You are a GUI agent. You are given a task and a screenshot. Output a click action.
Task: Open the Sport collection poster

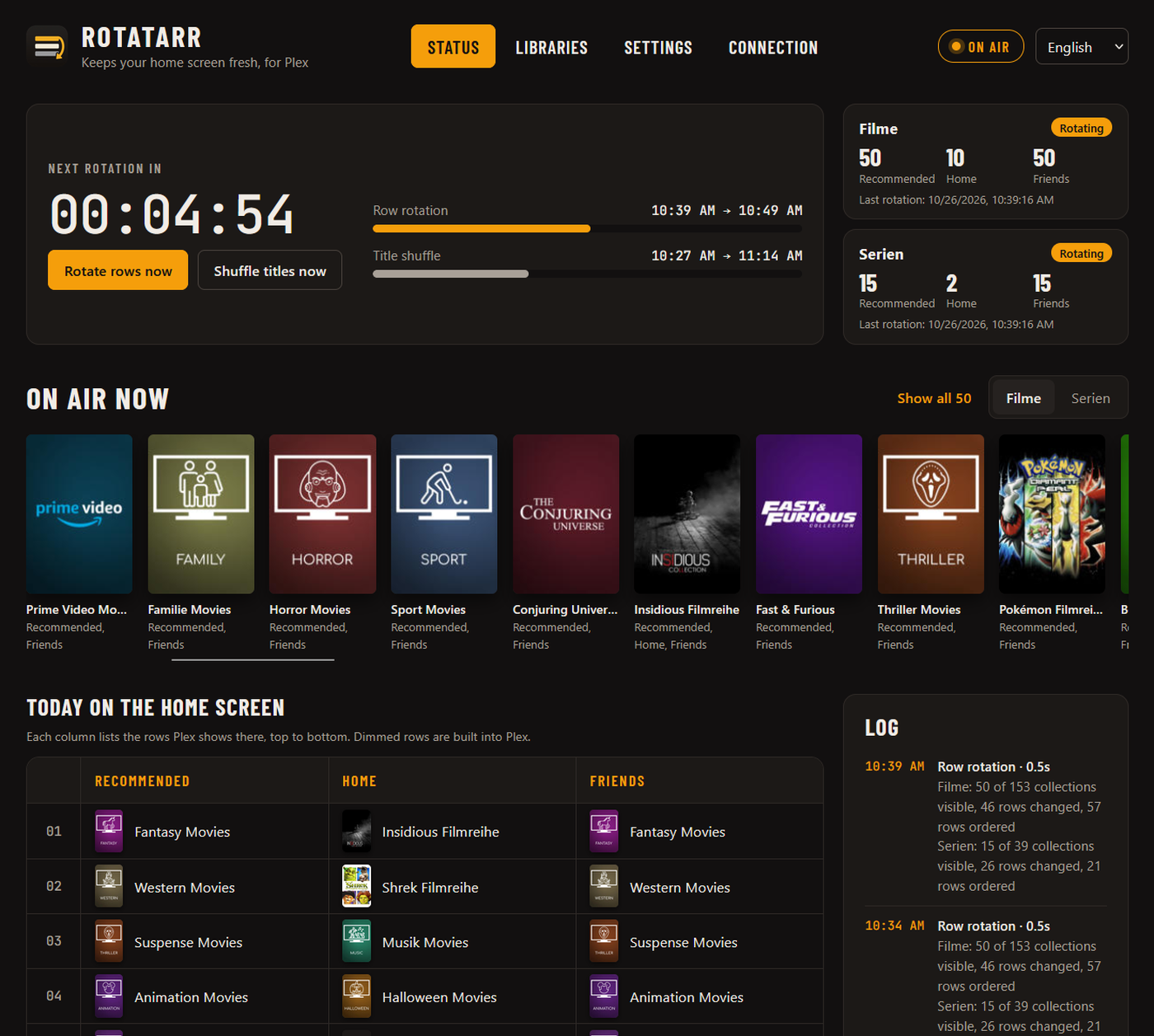444,514
